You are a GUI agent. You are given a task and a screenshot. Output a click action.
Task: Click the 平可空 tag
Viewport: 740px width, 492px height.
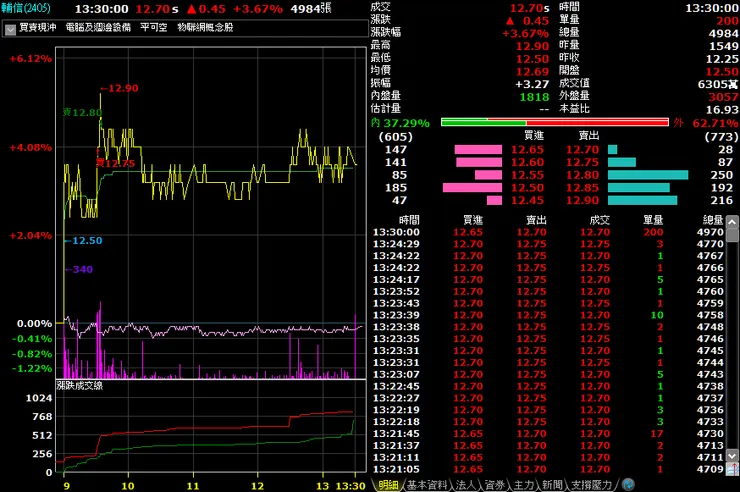click(x=154, y=27)
